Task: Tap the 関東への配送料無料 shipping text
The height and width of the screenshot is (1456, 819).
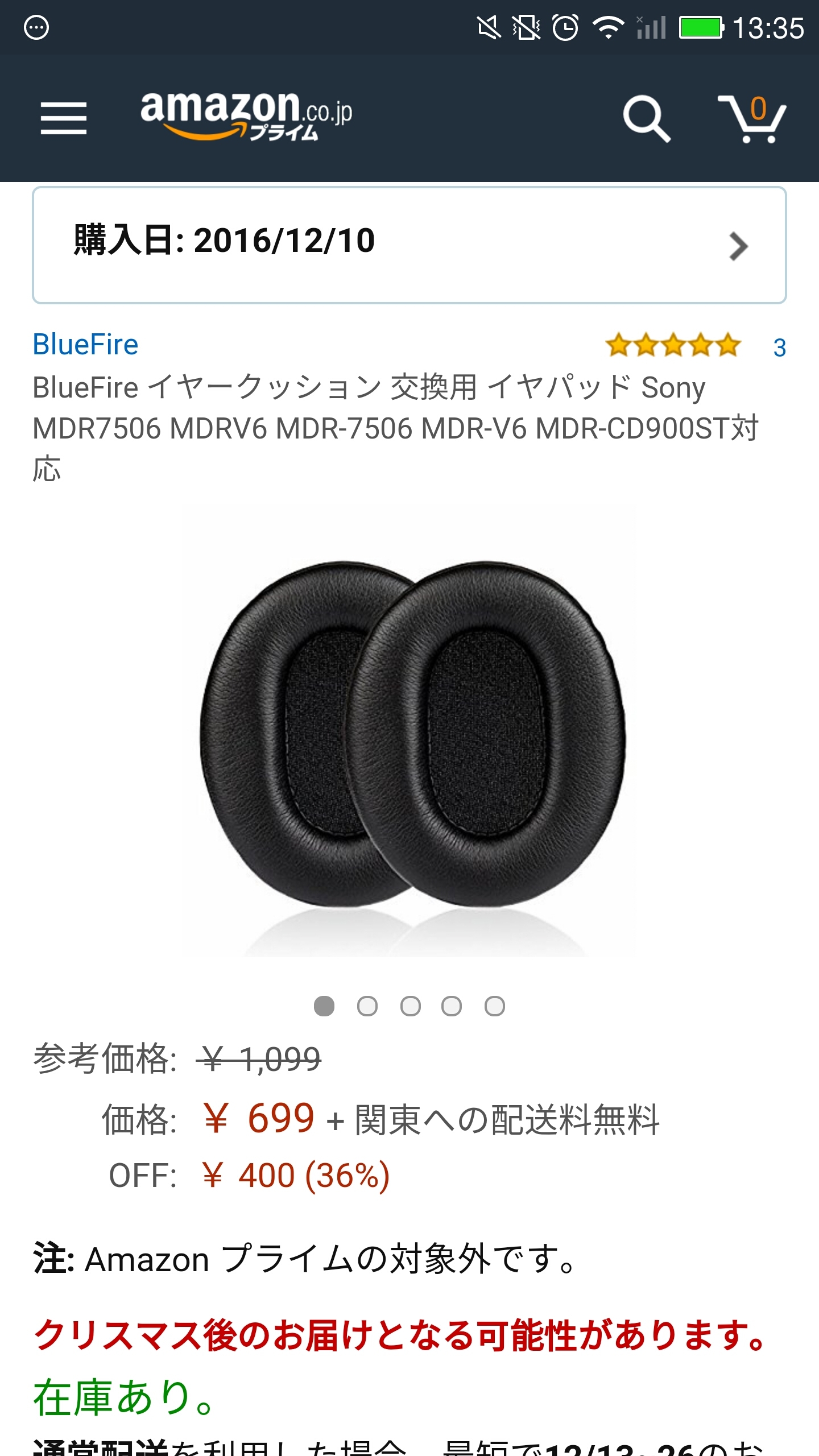Action: pyautogui.click(x=507, y=1120)
